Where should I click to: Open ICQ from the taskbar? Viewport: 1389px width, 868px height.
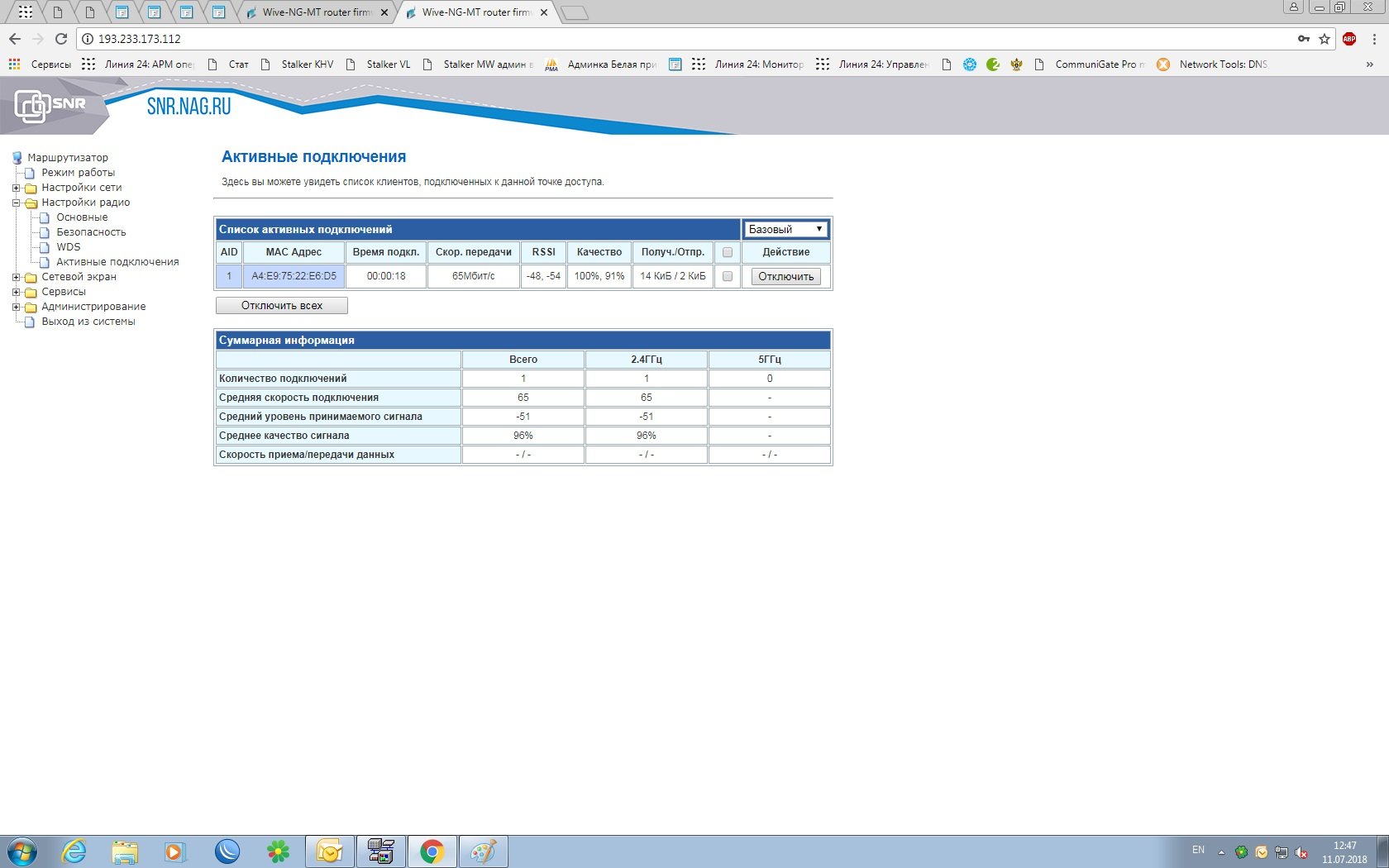278,851
